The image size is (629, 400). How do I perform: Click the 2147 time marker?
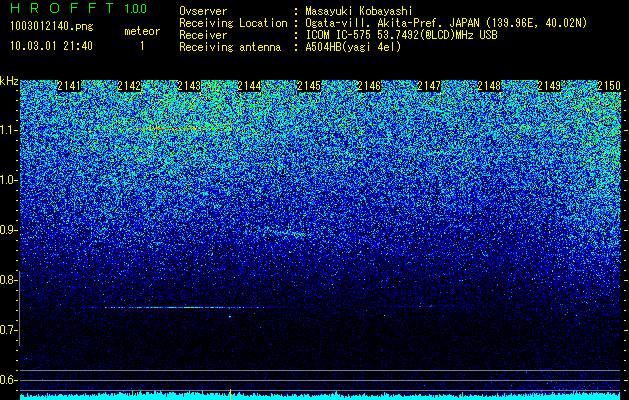(x=429, y=86)
